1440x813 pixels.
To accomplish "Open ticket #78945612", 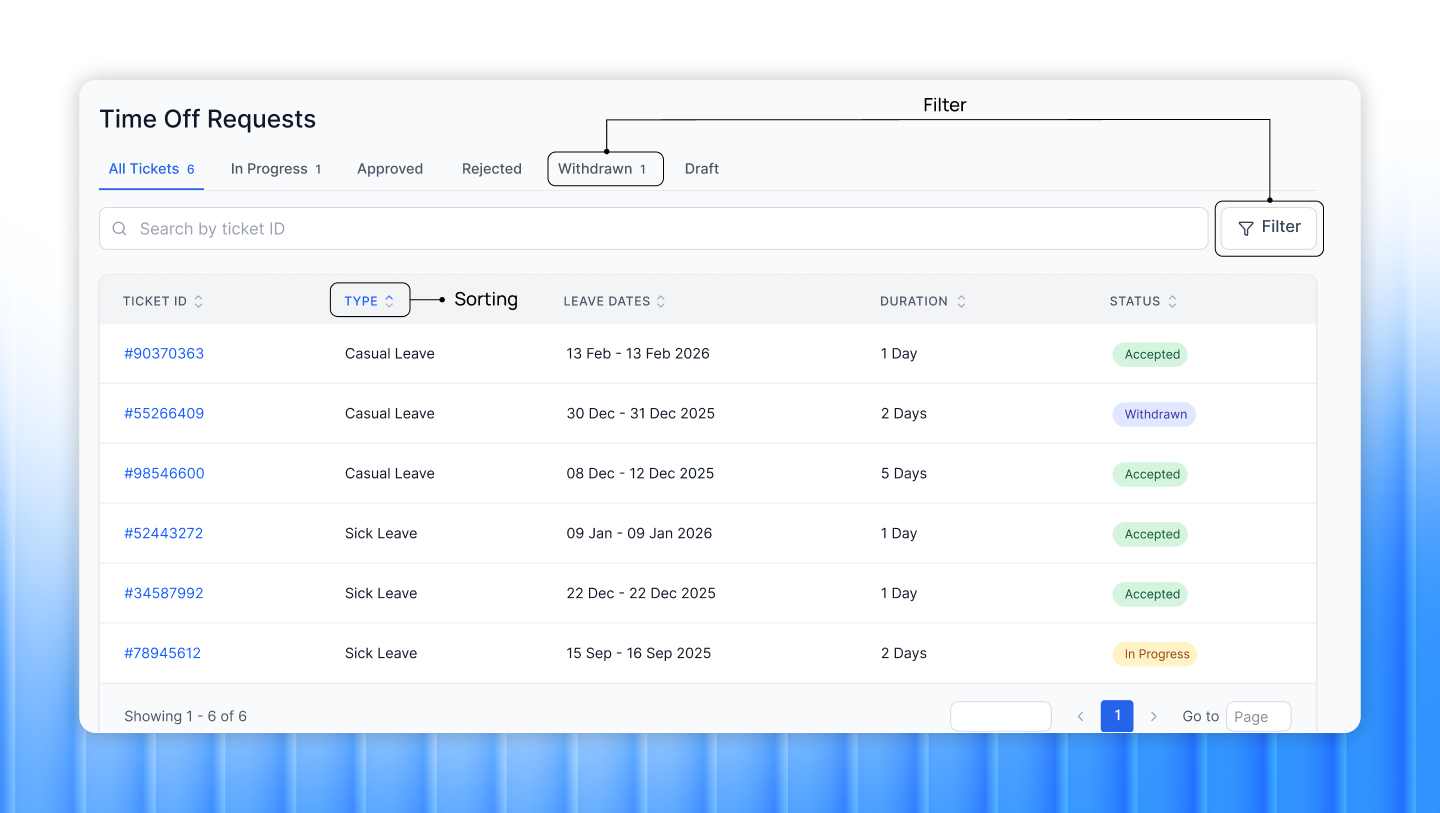I will point(163,653).
